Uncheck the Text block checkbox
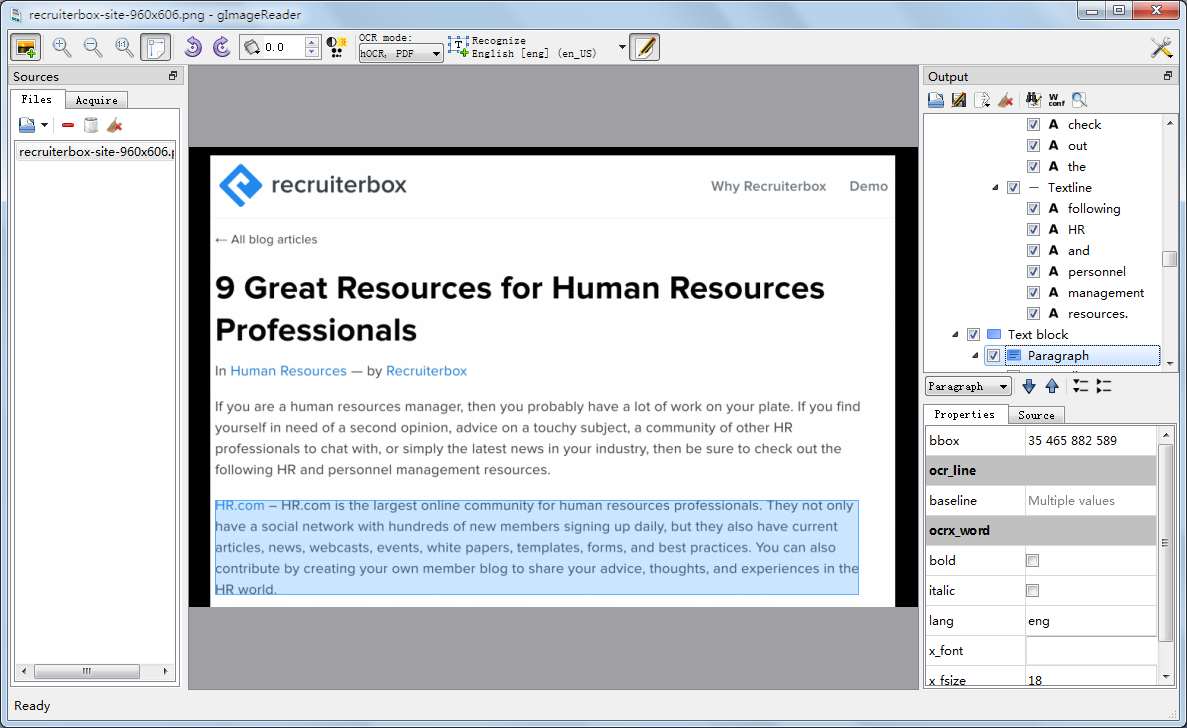Image resolution: width=1187 pixels, height=728 pixels. (974, 334)
